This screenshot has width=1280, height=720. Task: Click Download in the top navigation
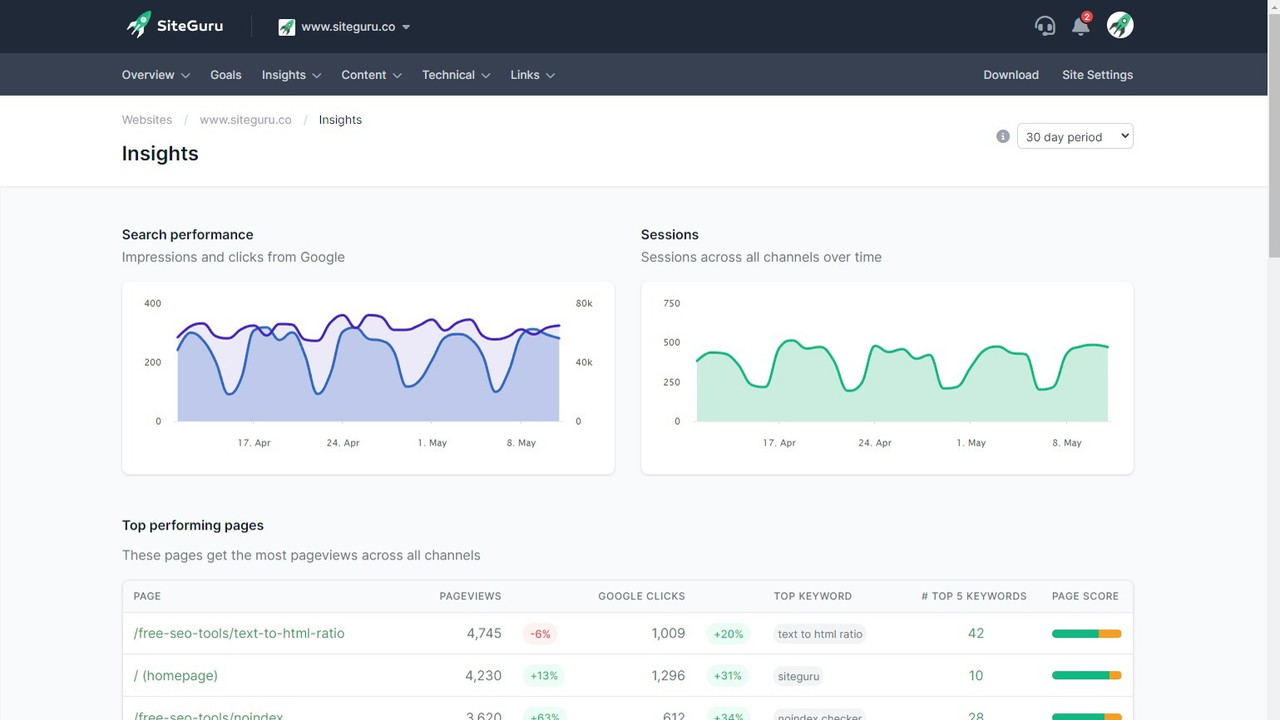click(x=1011, y=74)
